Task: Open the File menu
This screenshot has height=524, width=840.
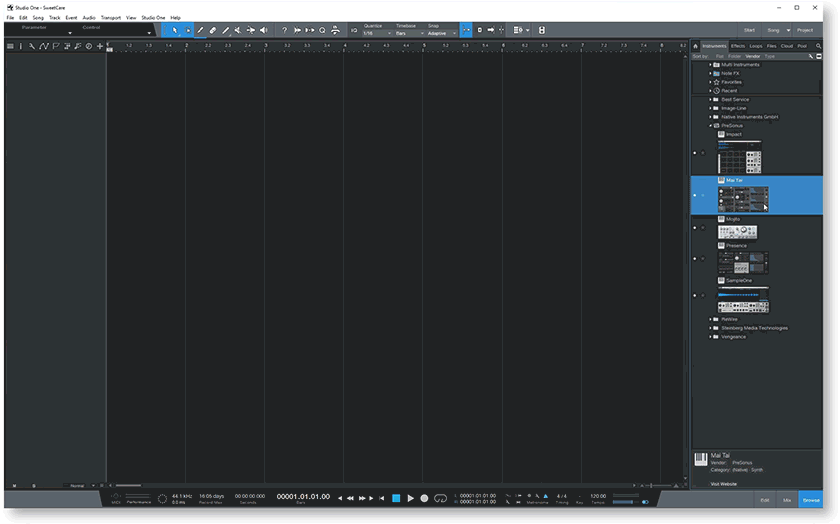Action: tap(10, 18)
